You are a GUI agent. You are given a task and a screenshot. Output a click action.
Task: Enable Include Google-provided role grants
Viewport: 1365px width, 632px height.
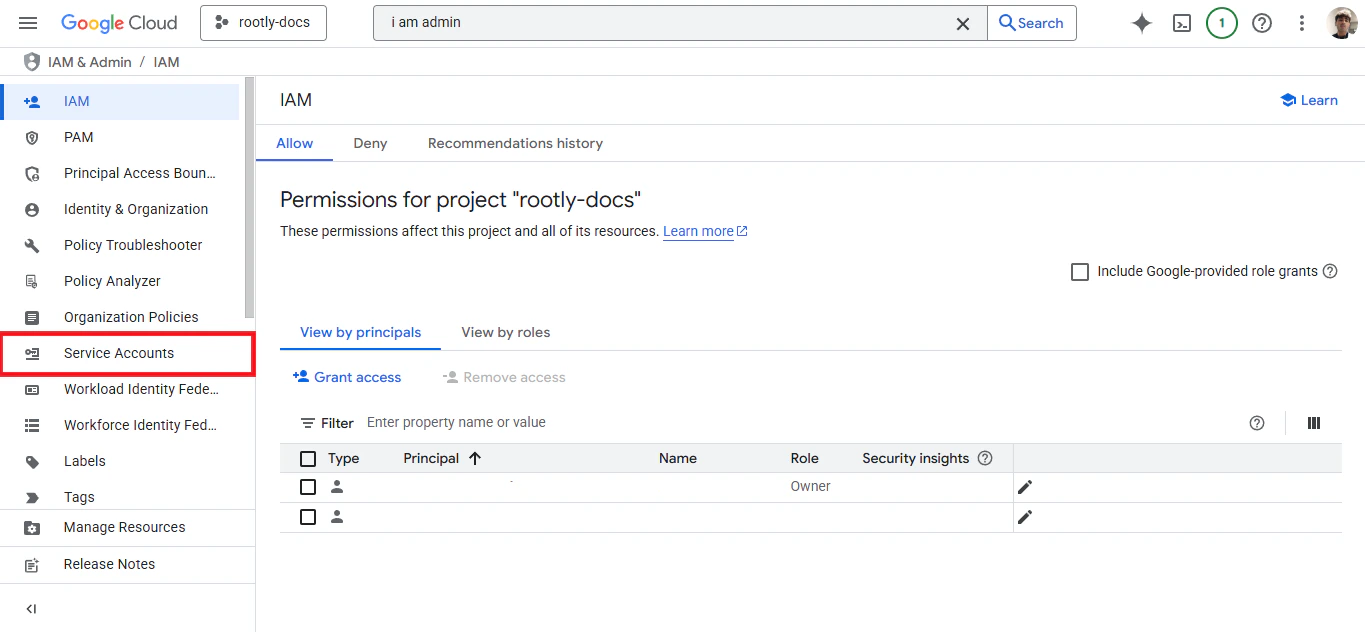pos(1079,271)
